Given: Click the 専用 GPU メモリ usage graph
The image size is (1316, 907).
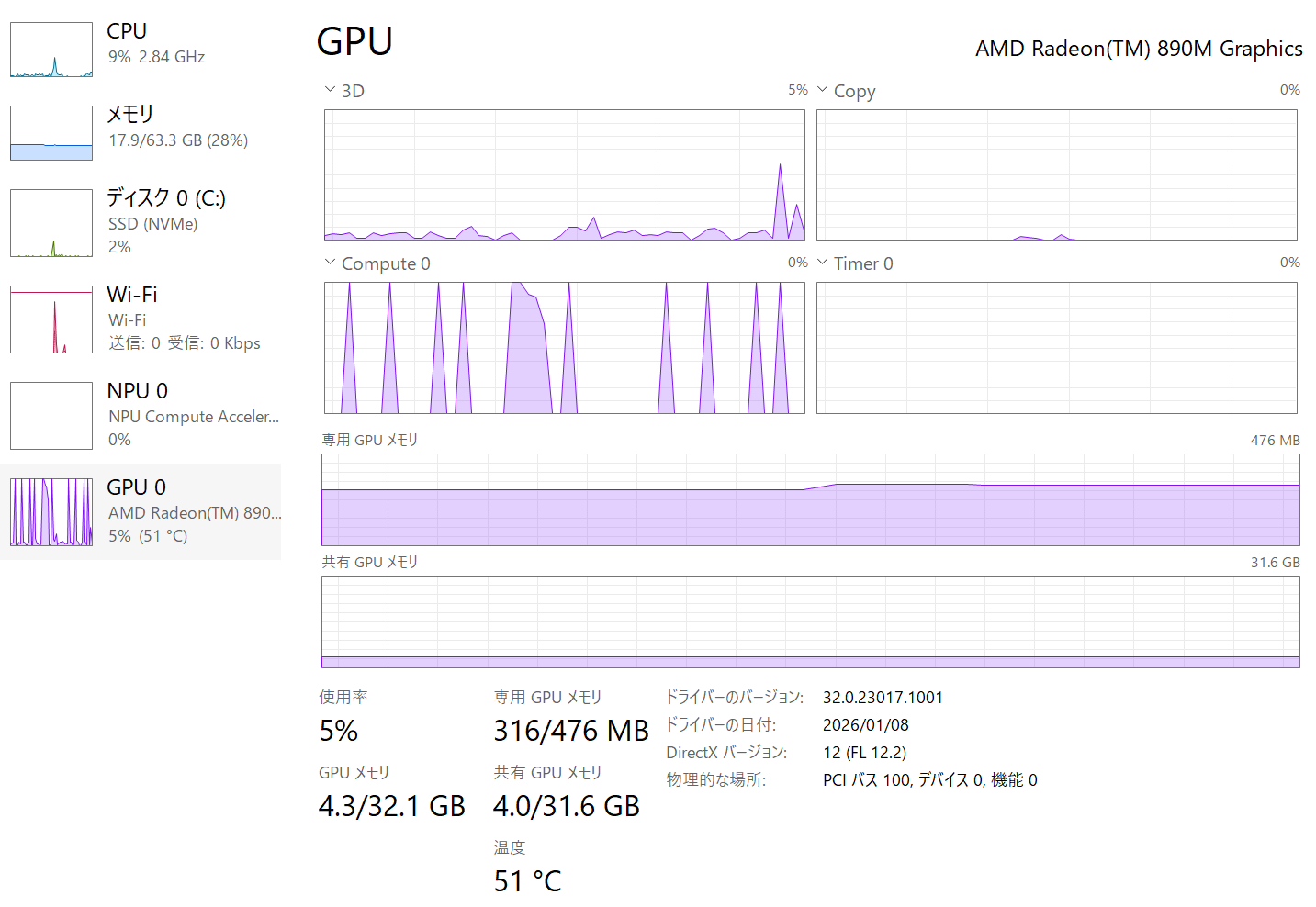Looking at the screenshot, I should click(x=810, y=499).
